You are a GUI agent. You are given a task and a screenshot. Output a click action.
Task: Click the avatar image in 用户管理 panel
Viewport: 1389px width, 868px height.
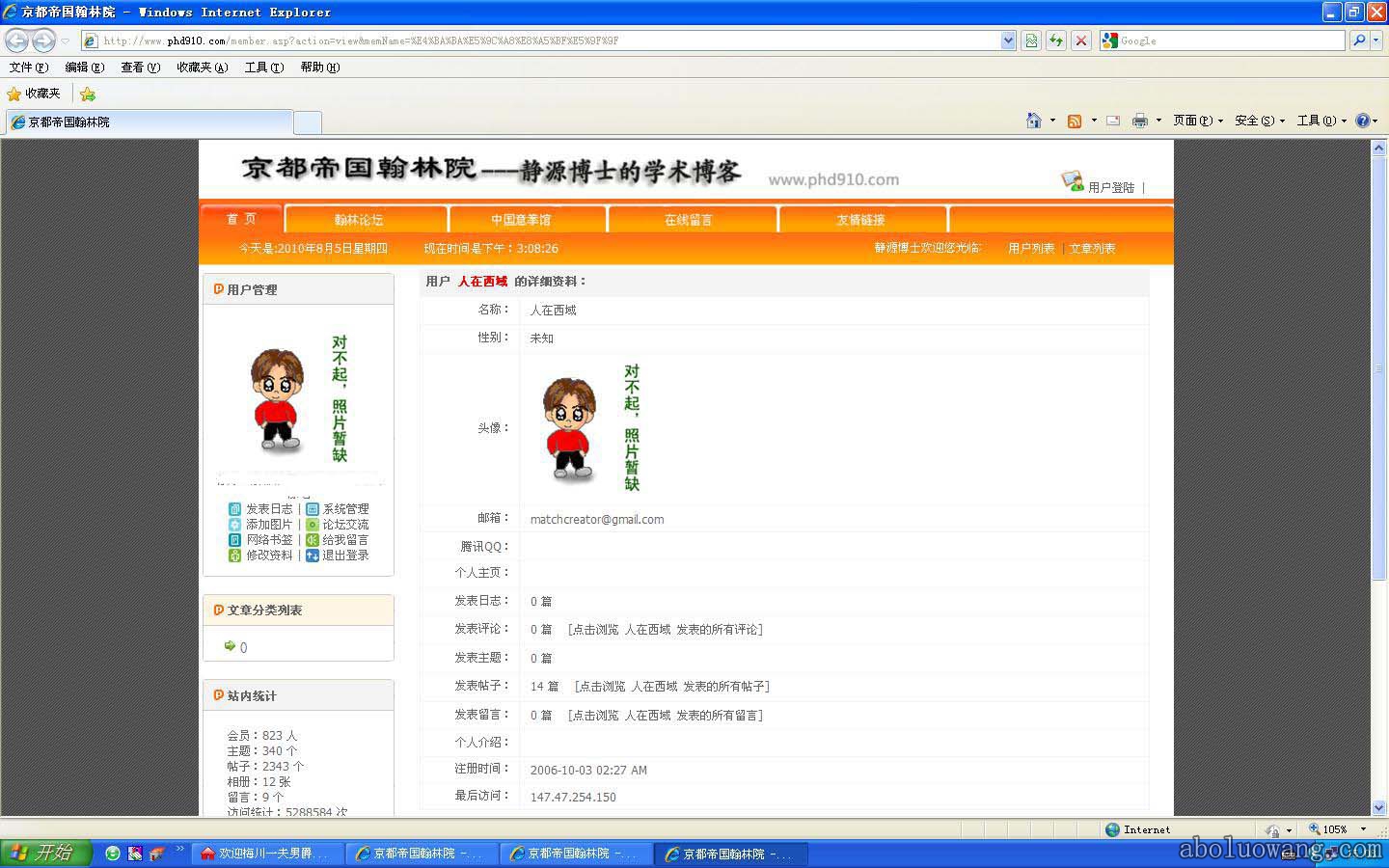pyautogui.click(x=298, y=399)
